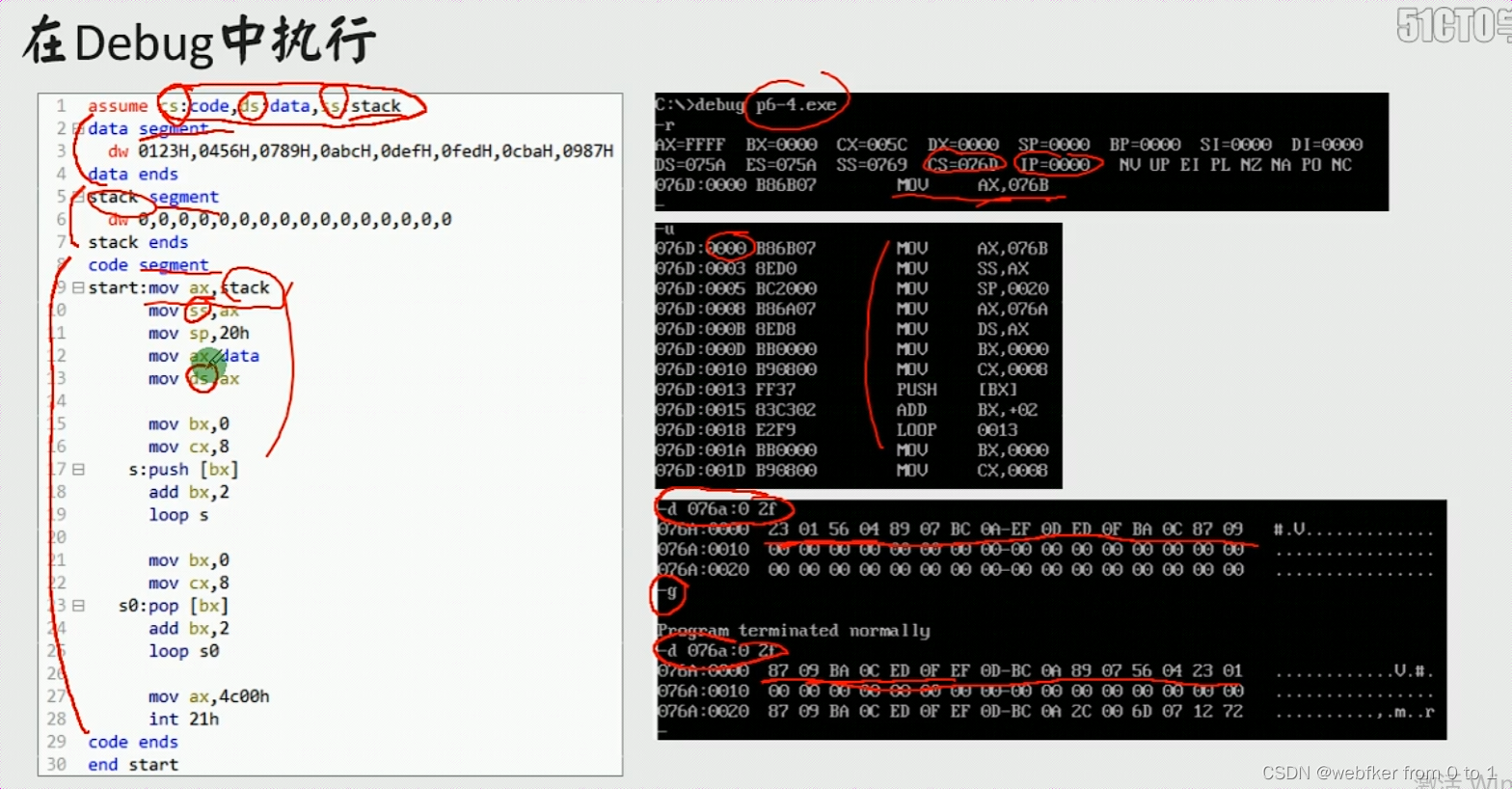This screenshot has height=789, width=1512.
Task: Click disassembly line 076D:0015 ADD BX,+02
Action: tap(847, 410)
